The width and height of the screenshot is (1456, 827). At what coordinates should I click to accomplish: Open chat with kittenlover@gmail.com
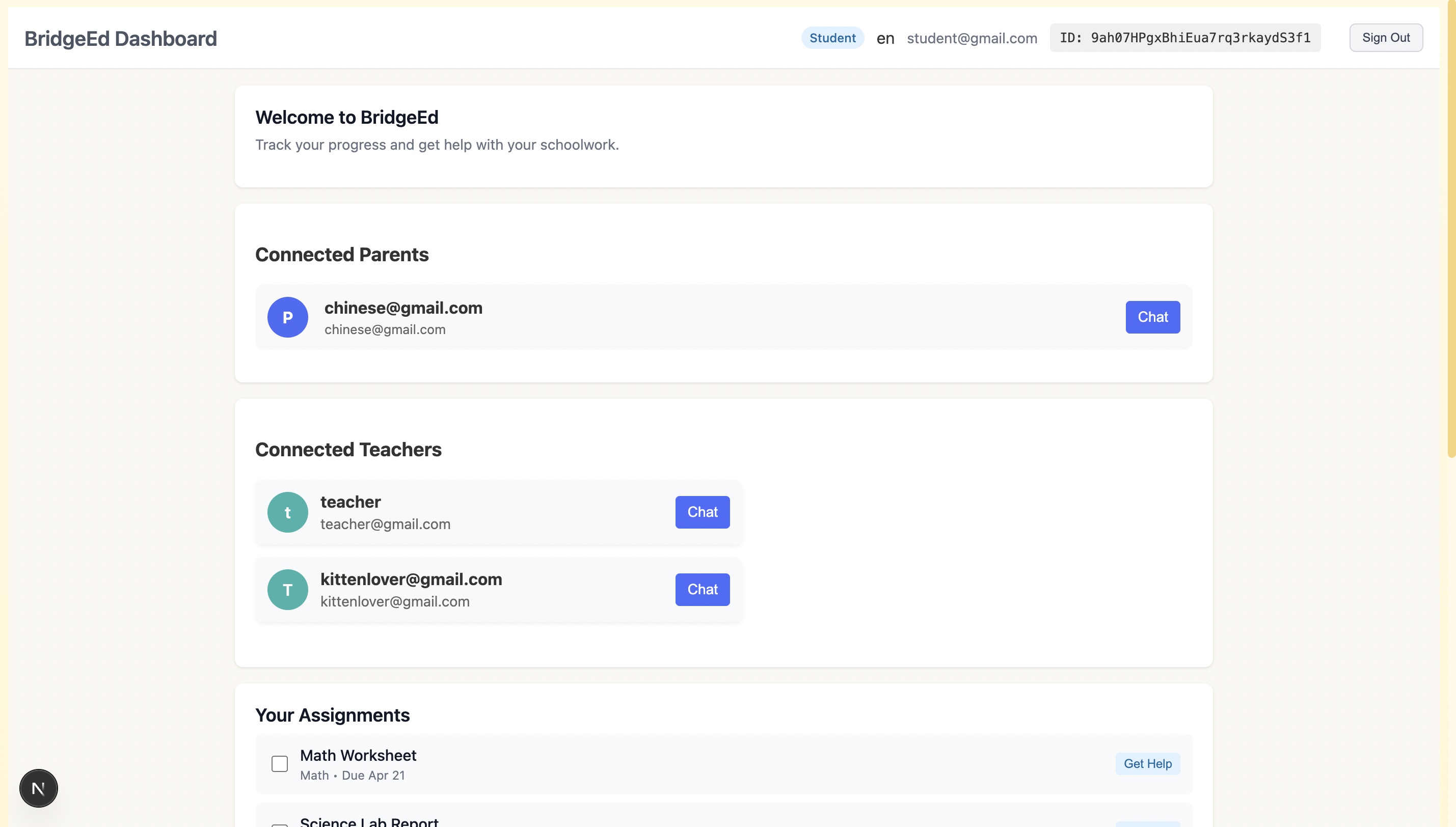pos(702,589)
